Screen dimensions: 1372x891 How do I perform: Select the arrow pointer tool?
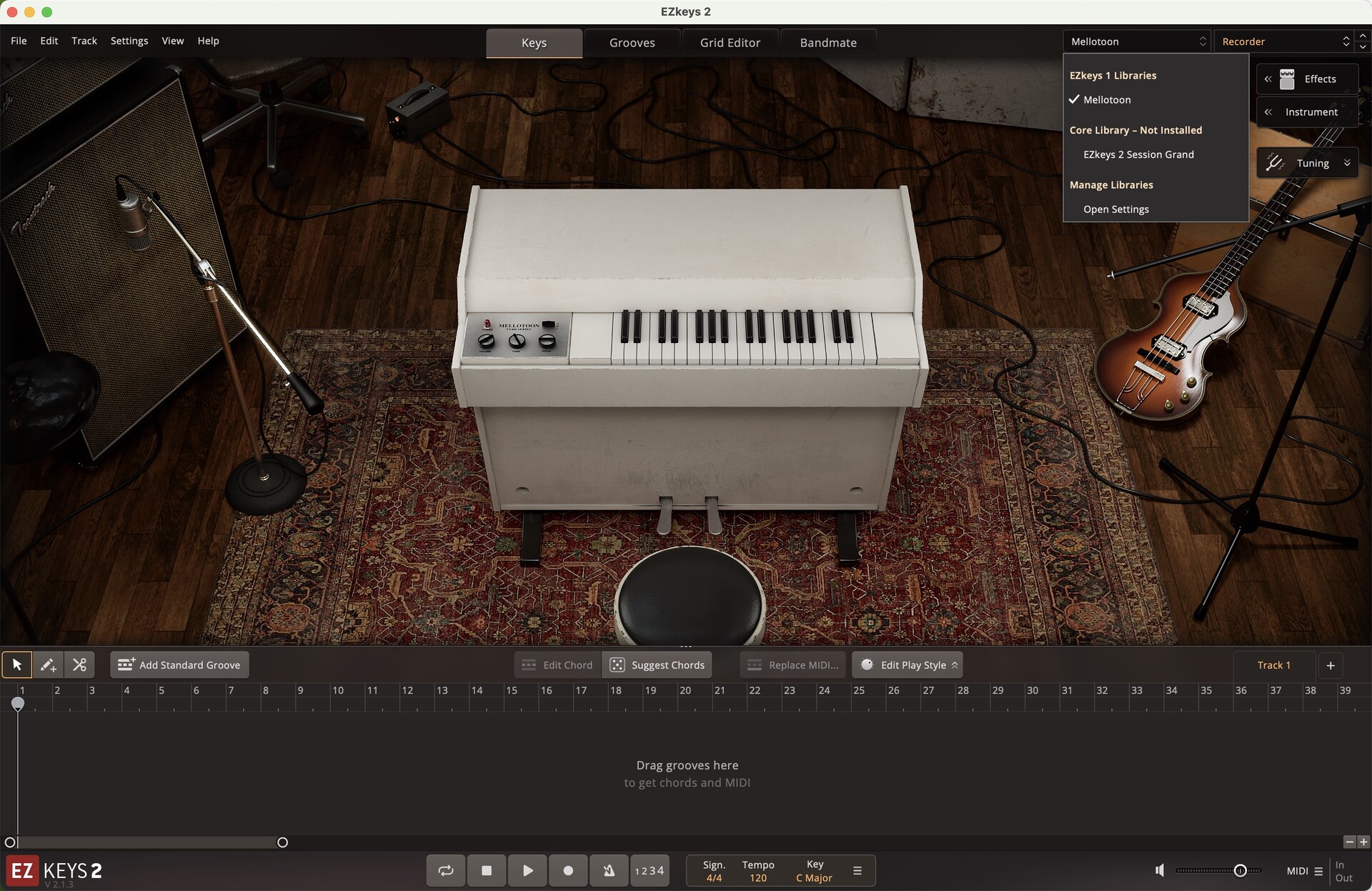(x=17, y=665)
